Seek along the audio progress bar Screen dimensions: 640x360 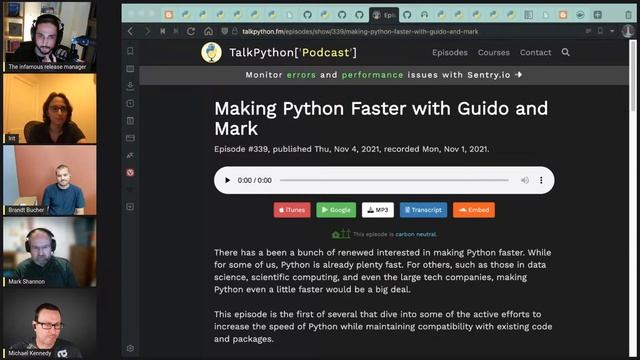pos(394,180)
